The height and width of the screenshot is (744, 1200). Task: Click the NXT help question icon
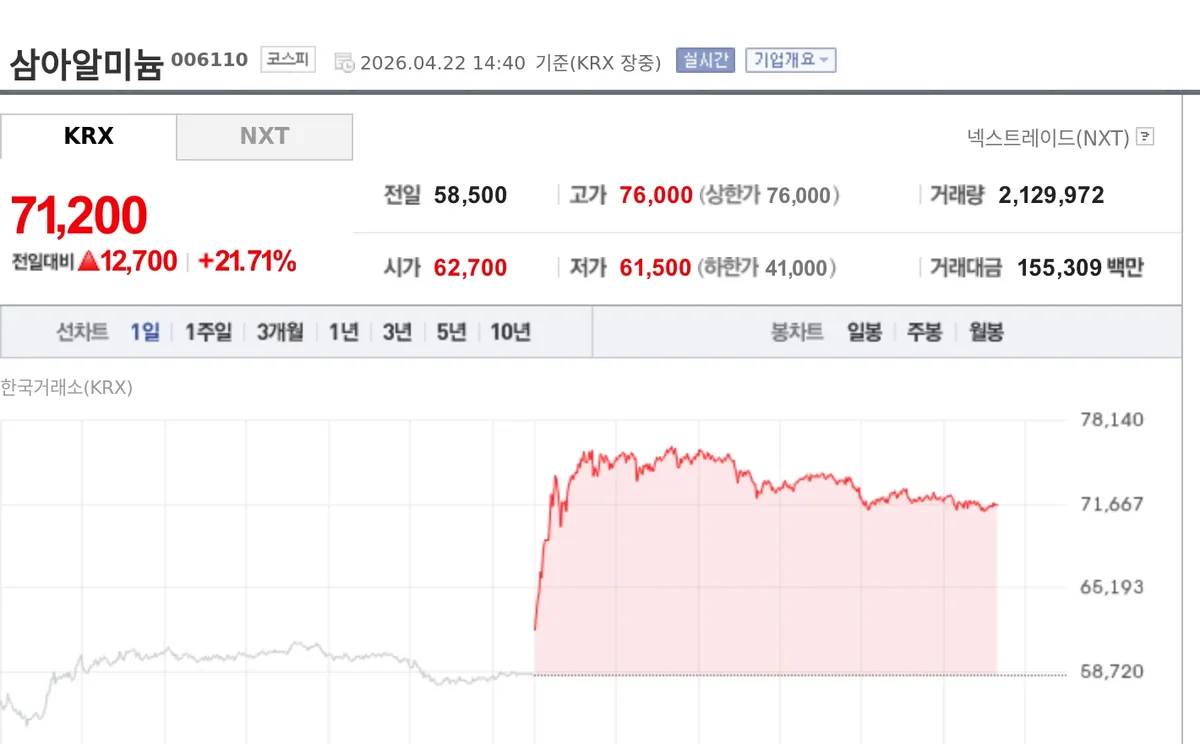click(1145, 137)
